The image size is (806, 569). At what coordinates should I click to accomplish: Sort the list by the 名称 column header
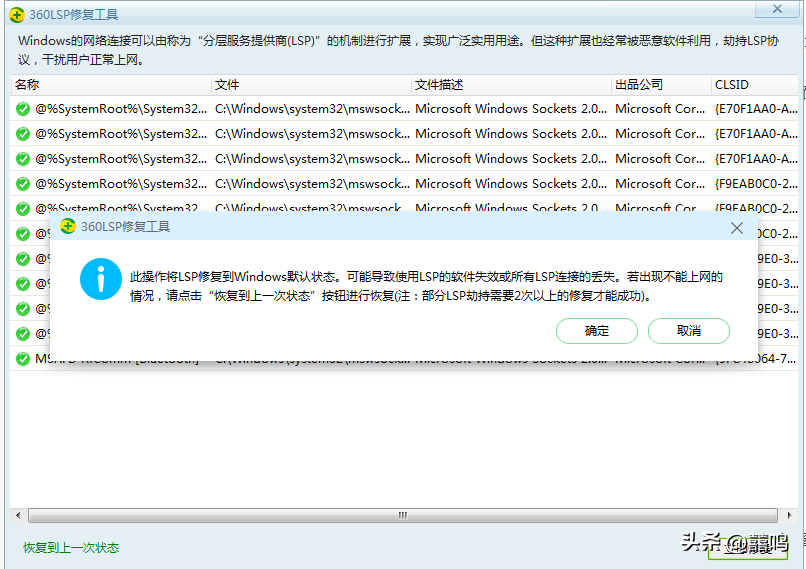coord(111,85)
